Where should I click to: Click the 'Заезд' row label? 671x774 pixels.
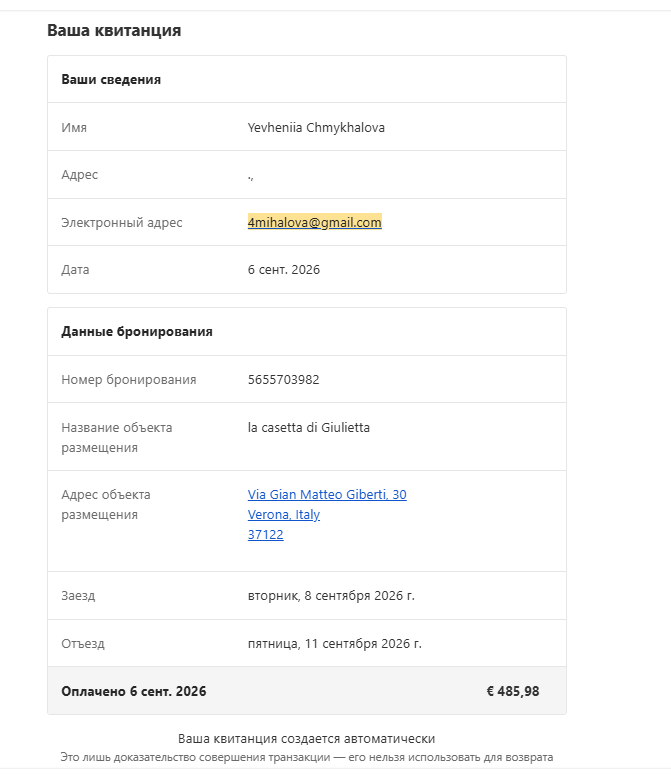[78, 596]
